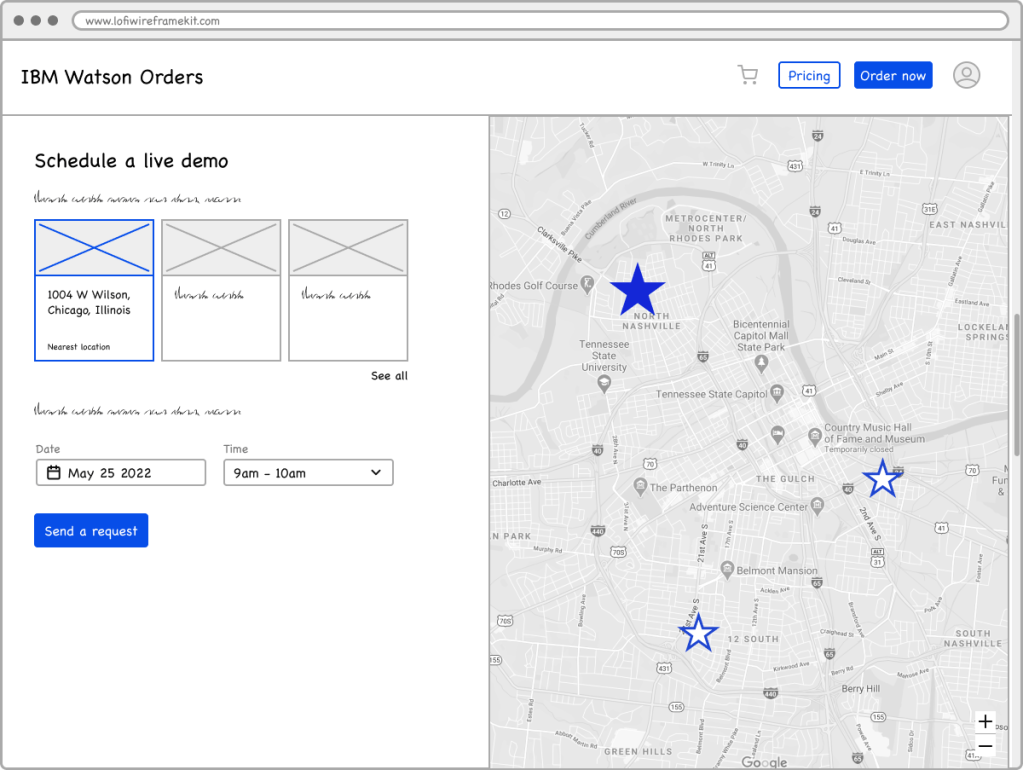Zoom out on the map with minus
This screenshot has width=1023, height=770.
click(985, 746)
